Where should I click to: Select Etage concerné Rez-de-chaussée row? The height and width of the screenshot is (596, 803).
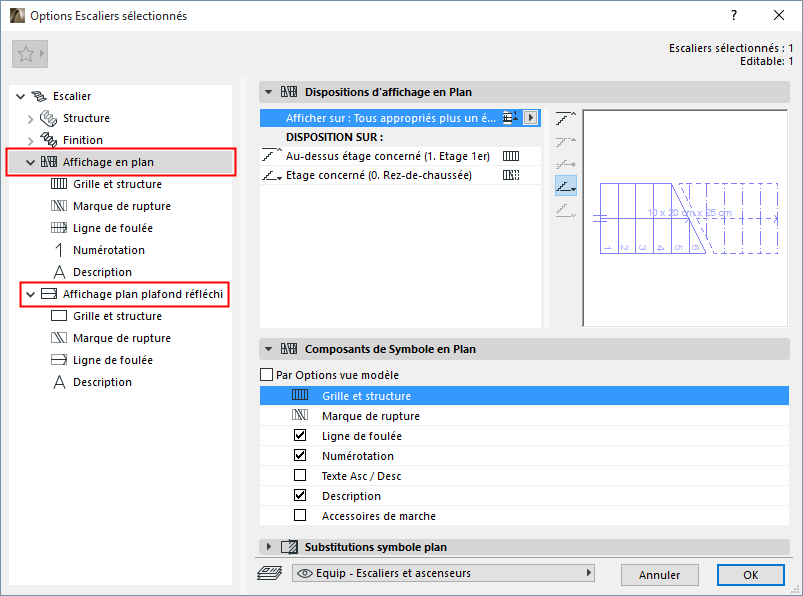[400, 175]
